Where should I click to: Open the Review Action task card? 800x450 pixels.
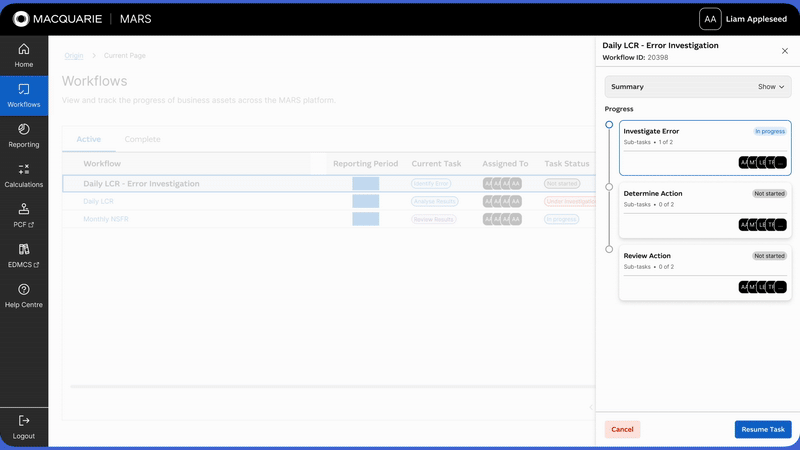click(x=705, y=272)
